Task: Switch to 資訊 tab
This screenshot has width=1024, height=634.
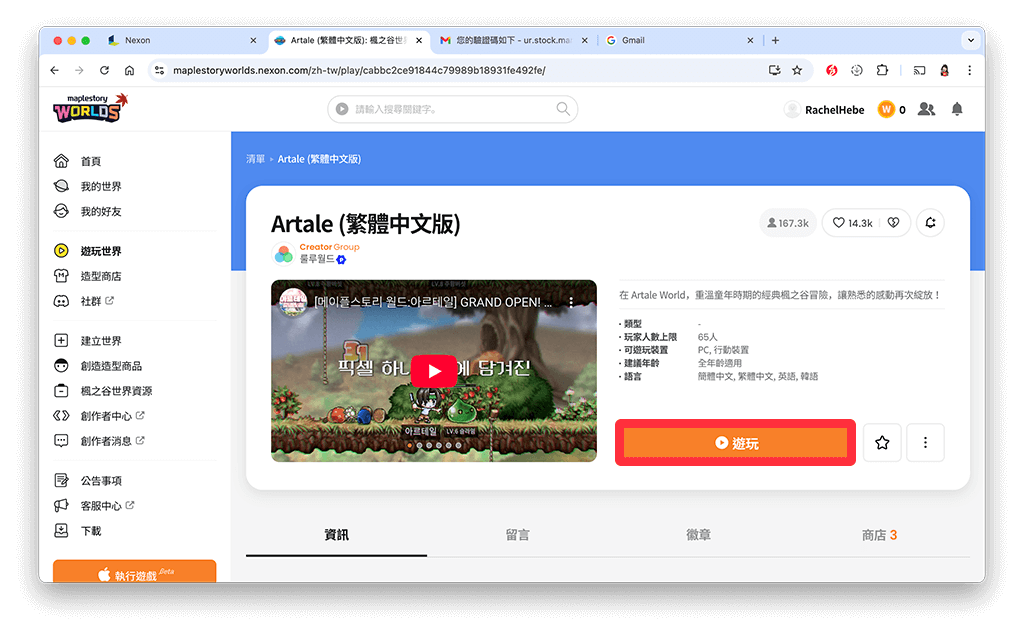Action: tap(336, 535)
